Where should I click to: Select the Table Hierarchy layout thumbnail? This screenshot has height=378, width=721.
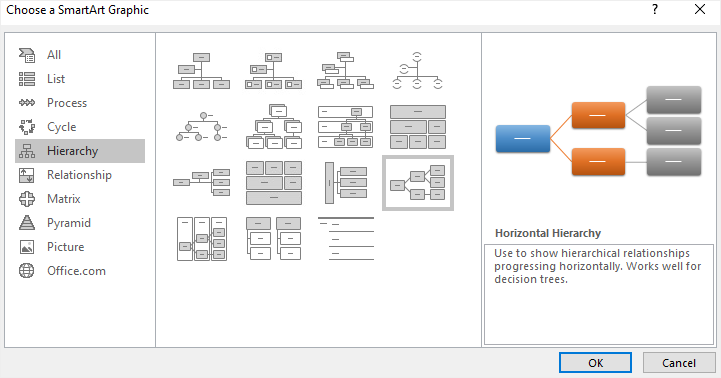point(417,126)
